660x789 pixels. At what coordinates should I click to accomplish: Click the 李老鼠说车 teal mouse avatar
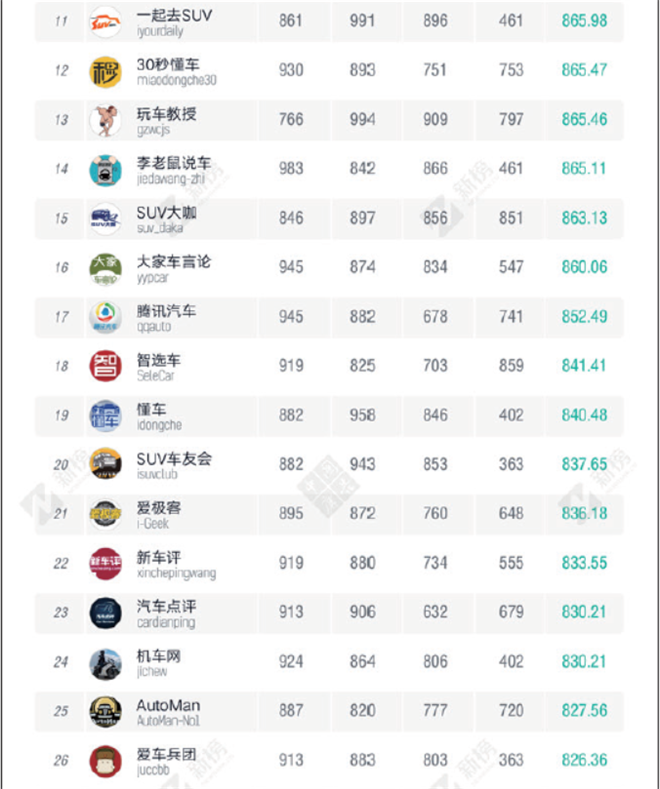coord(105,170)
